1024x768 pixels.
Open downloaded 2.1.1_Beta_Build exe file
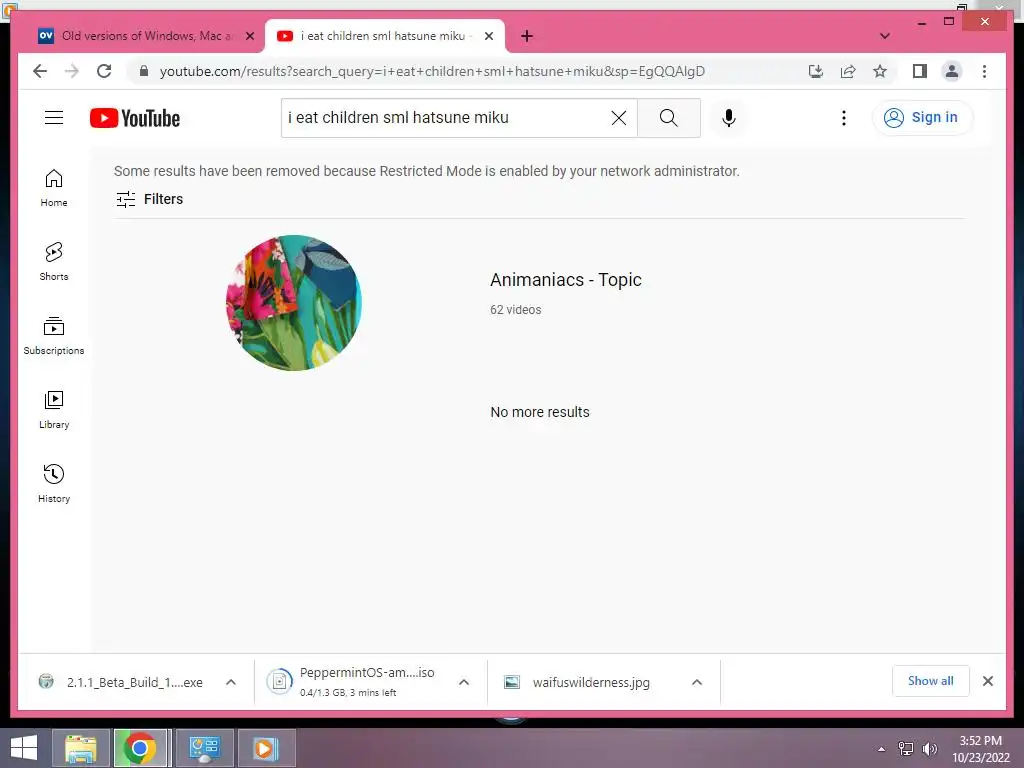[124, 682]
